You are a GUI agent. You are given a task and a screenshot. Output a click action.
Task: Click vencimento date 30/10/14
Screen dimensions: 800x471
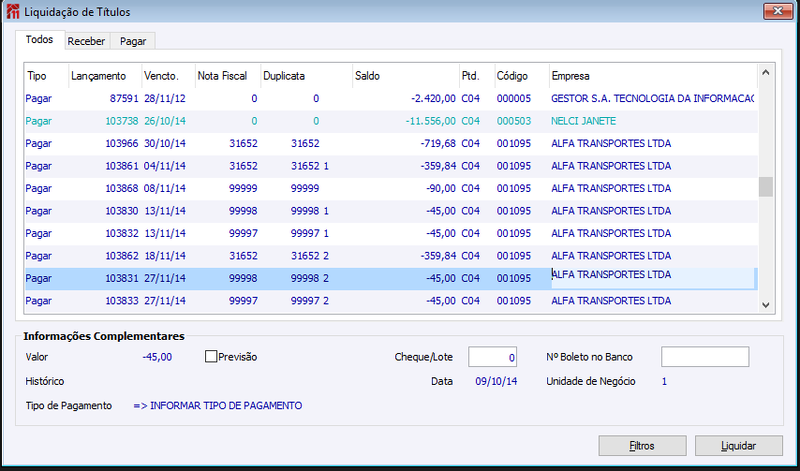(164, 143)
